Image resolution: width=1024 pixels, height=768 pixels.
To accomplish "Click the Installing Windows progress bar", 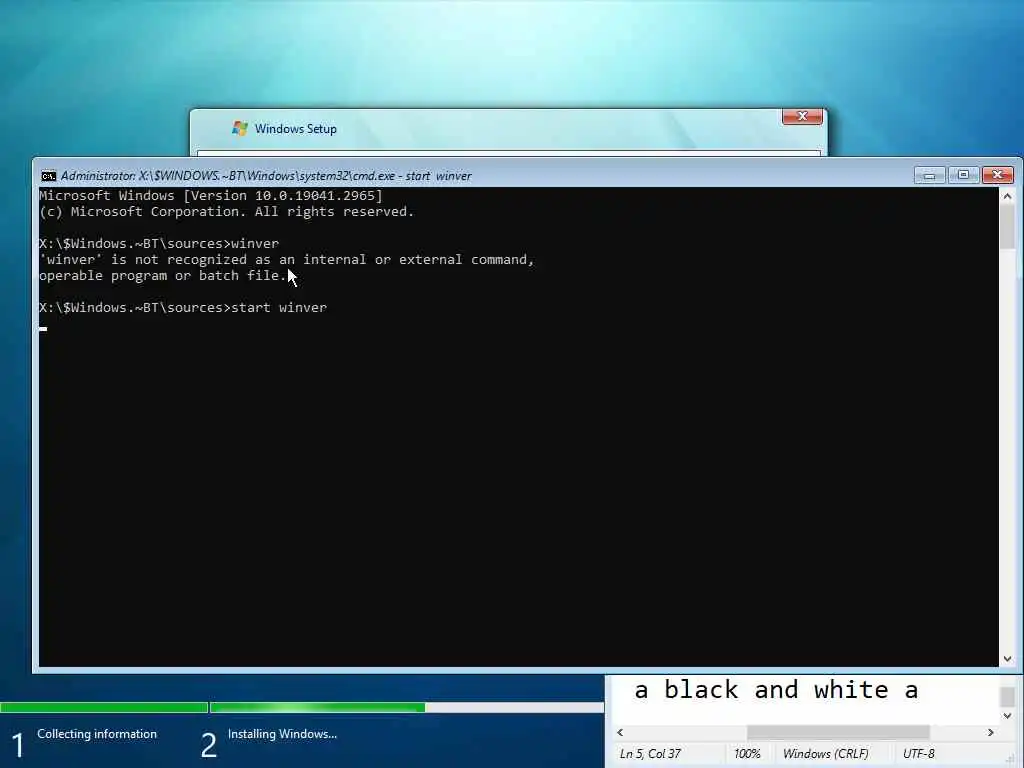I will [407, 707].
